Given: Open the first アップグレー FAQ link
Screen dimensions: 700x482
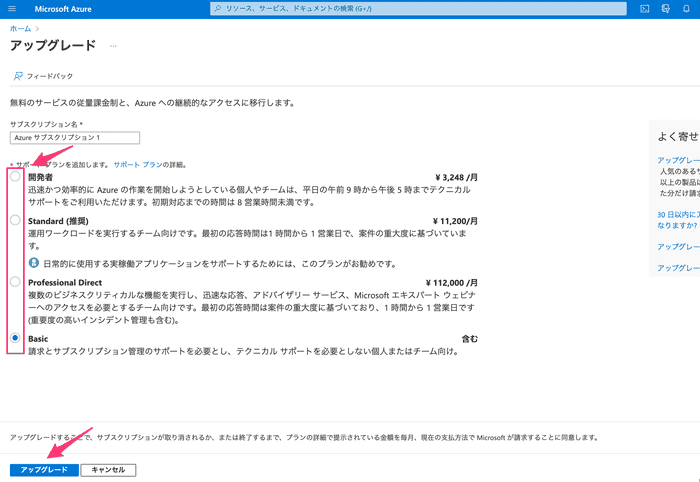Looking at the screenshot, I should coord(678,160).
